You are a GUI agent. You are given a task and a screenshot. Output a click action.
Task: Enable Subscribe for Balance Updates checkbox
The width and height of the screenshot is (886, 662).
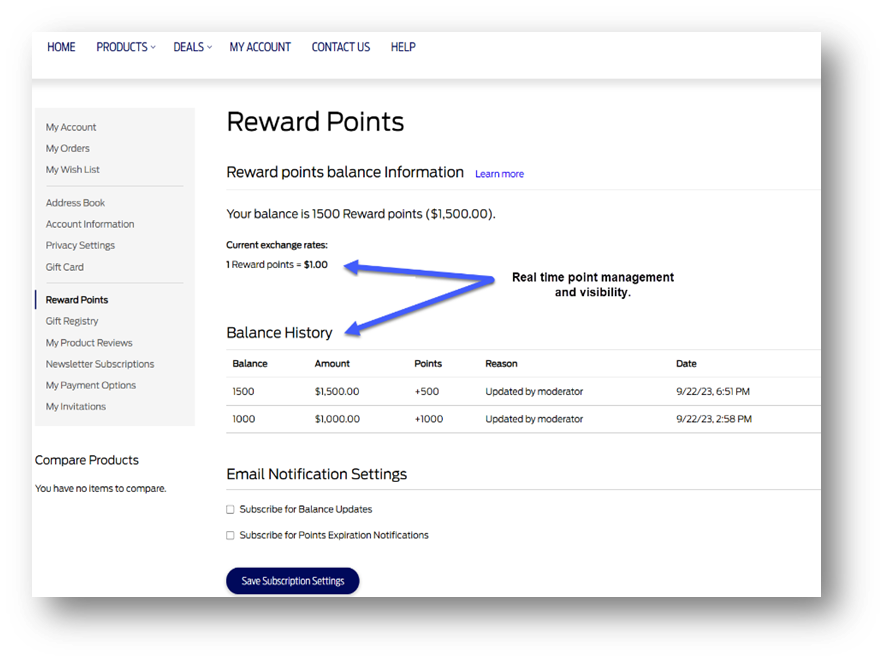[230, 509]
